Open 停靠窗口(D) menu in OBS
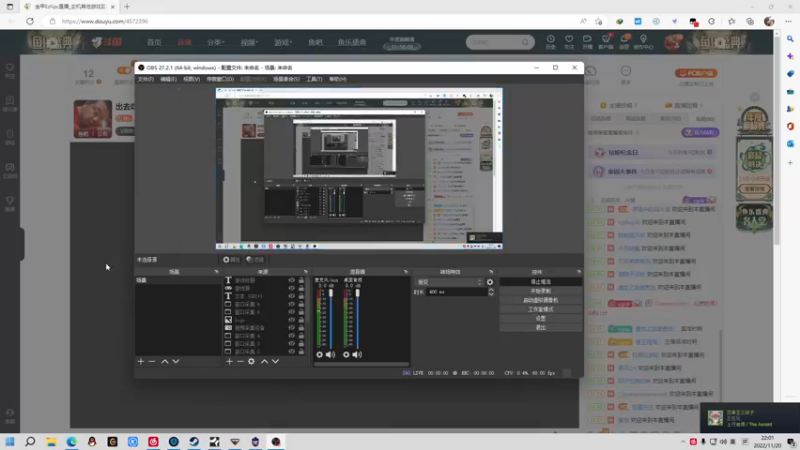This screenshot has height=450, width=800. click(x=220, y=79)
